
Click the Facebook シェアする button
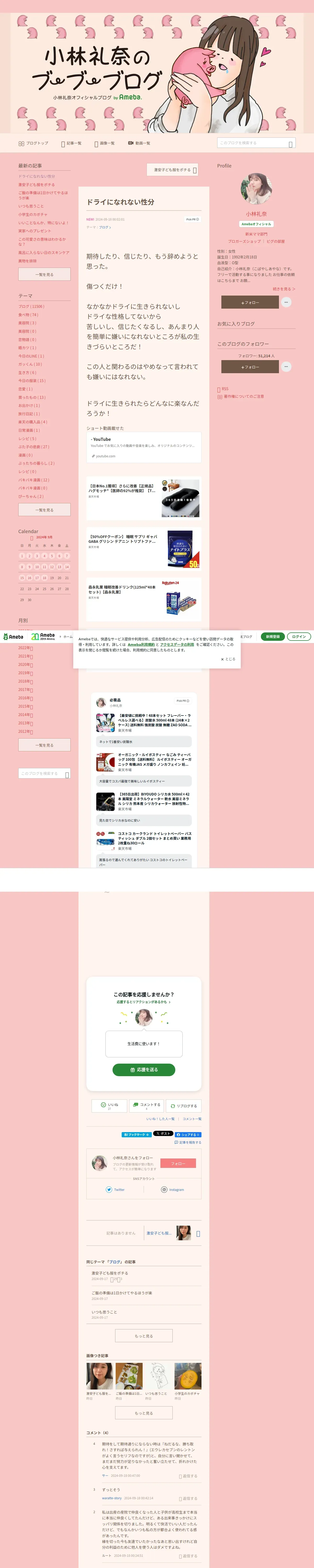point(188,1135)
